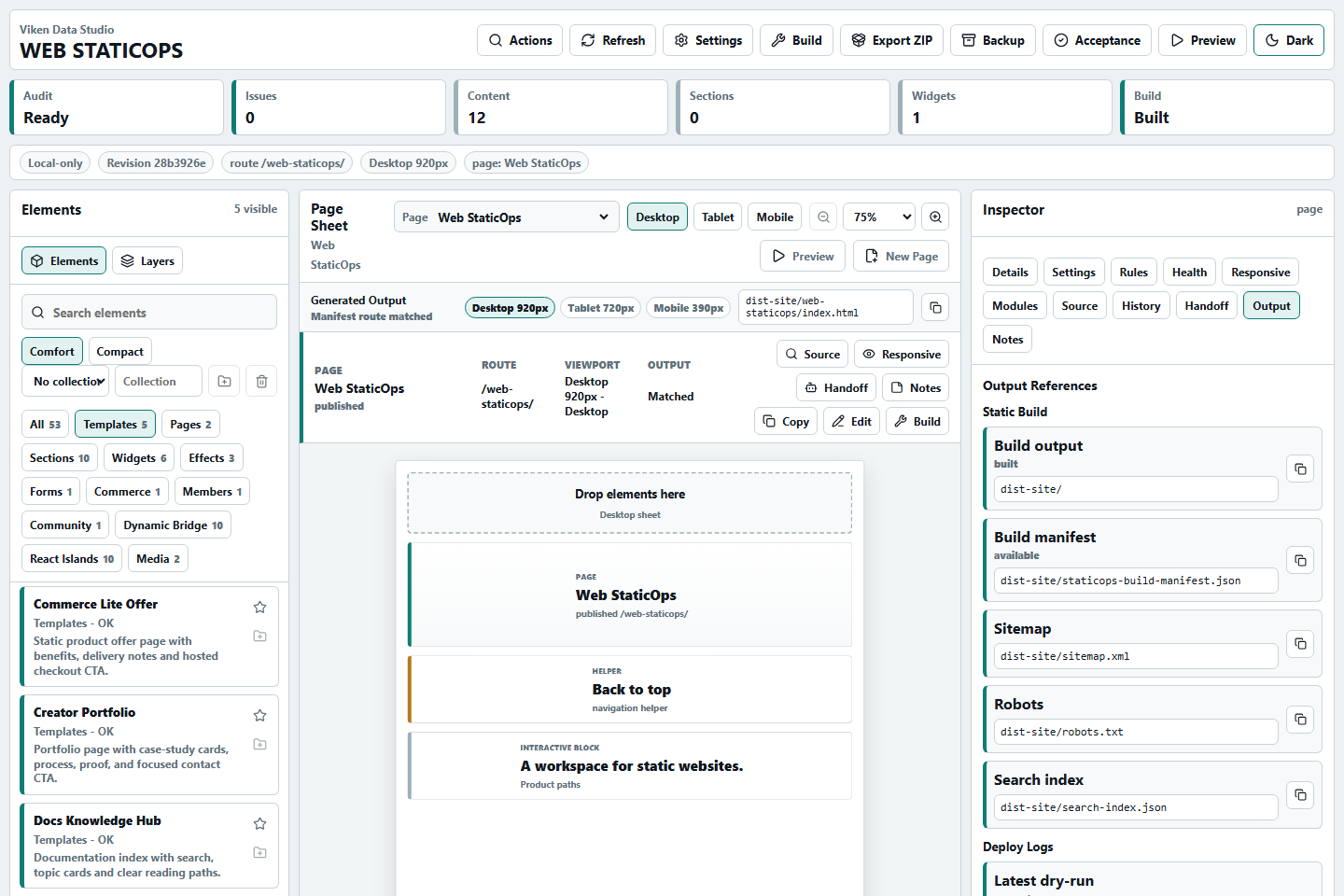Open Settings from top toolbar
1344x896 pixels.
click(x=707, y=40)
